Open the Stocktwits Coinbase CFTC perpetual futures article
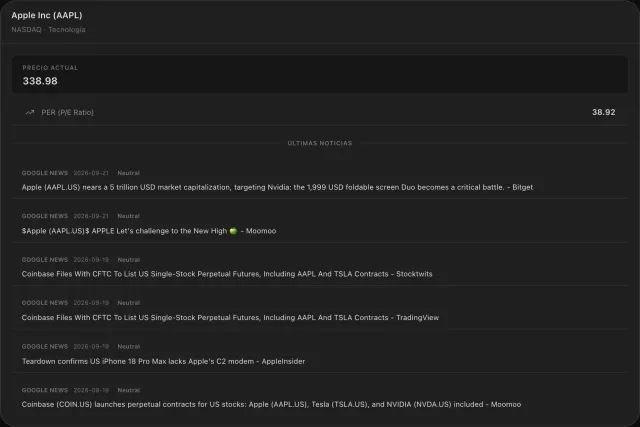 tap(227, 274)
